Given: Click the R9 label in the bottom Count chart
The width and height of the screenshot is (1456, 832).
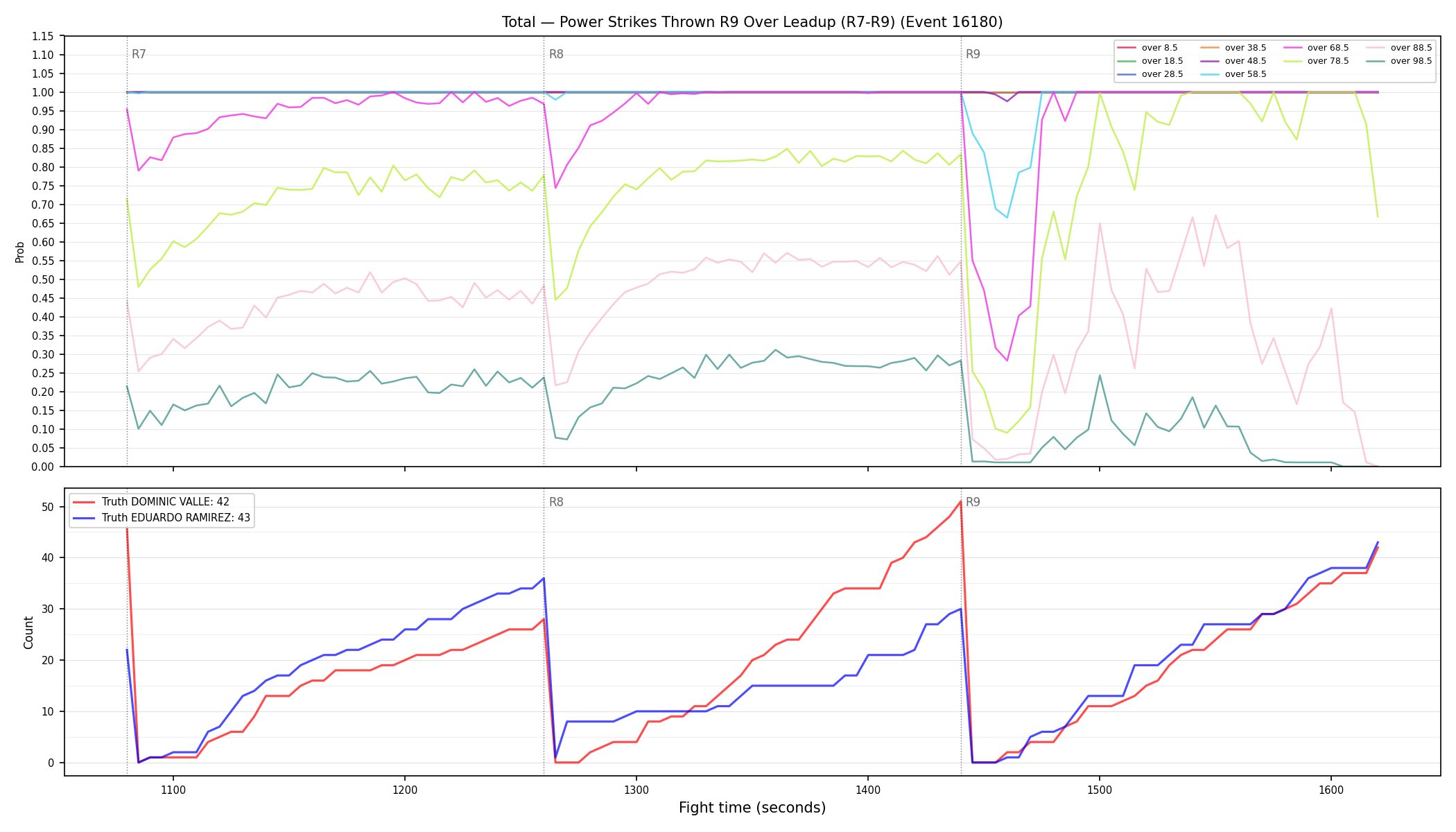Looking at the screenshot, I should [x=973, y=502].
